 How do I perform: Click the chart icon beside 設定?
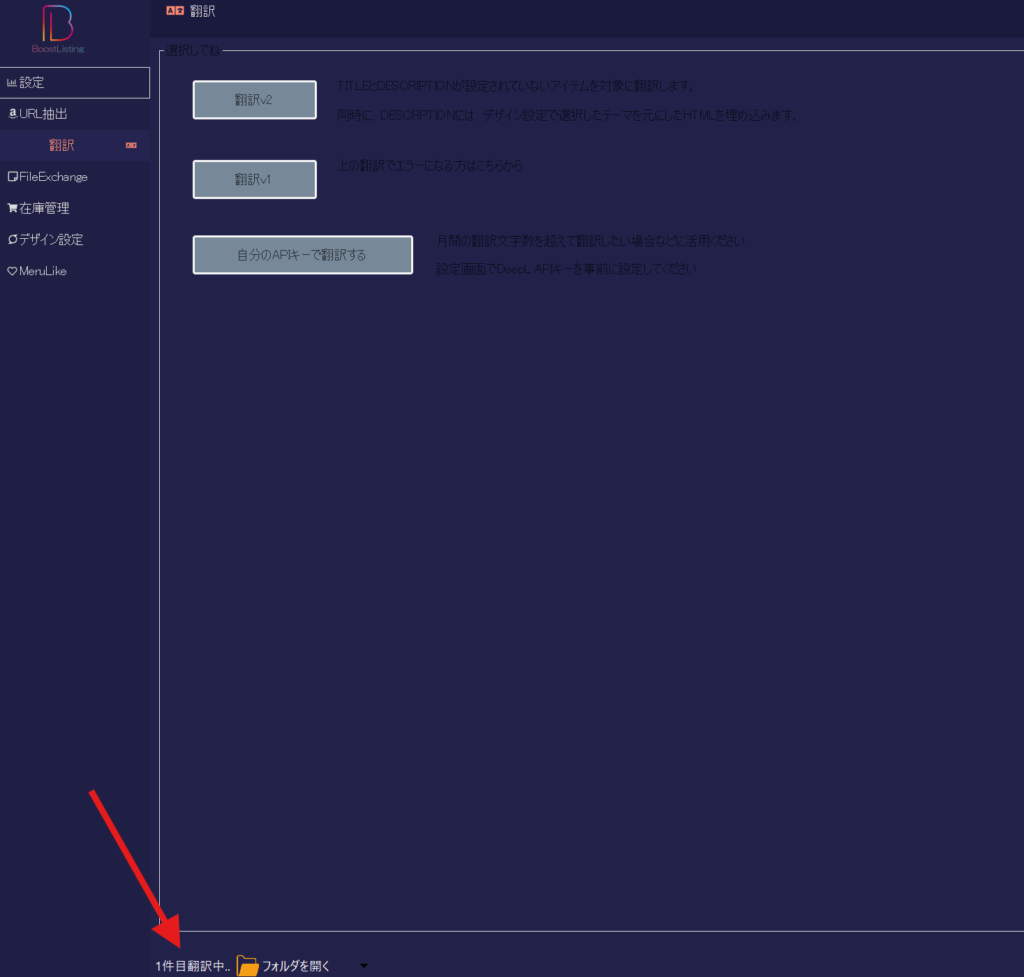(x=12, y=83)
